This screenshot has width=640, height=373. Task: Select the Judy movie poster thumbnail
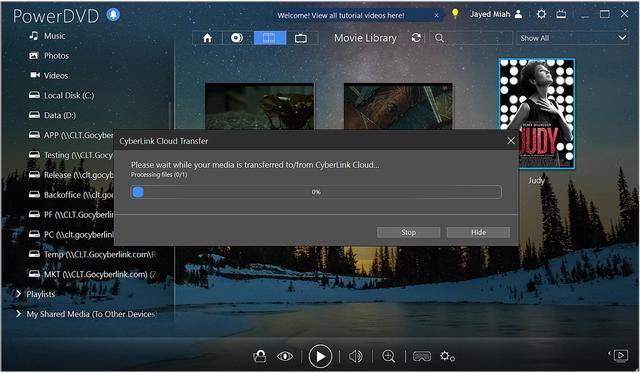click(537, 114)
